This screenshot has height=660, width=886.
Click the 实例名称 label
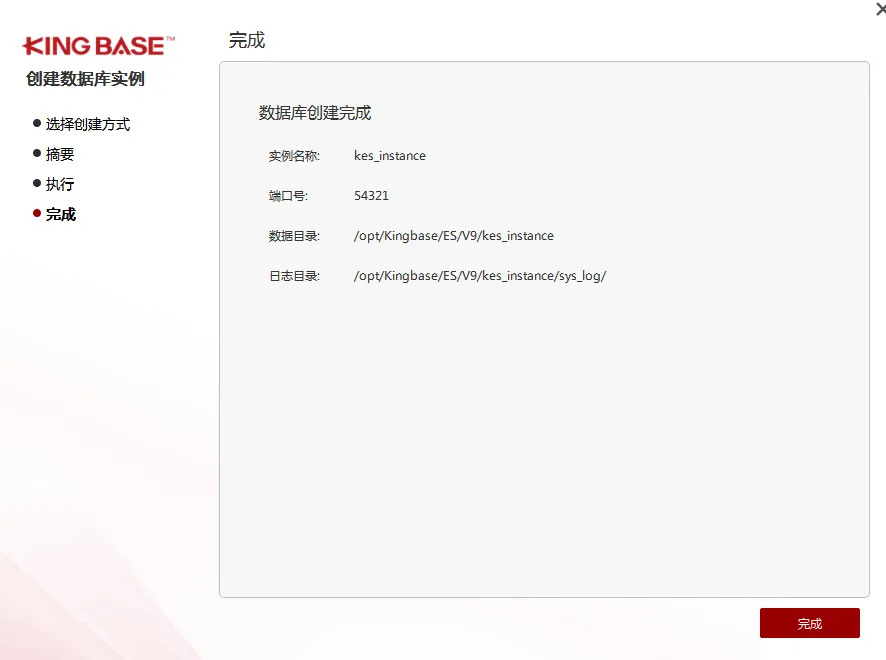(294, 156)
